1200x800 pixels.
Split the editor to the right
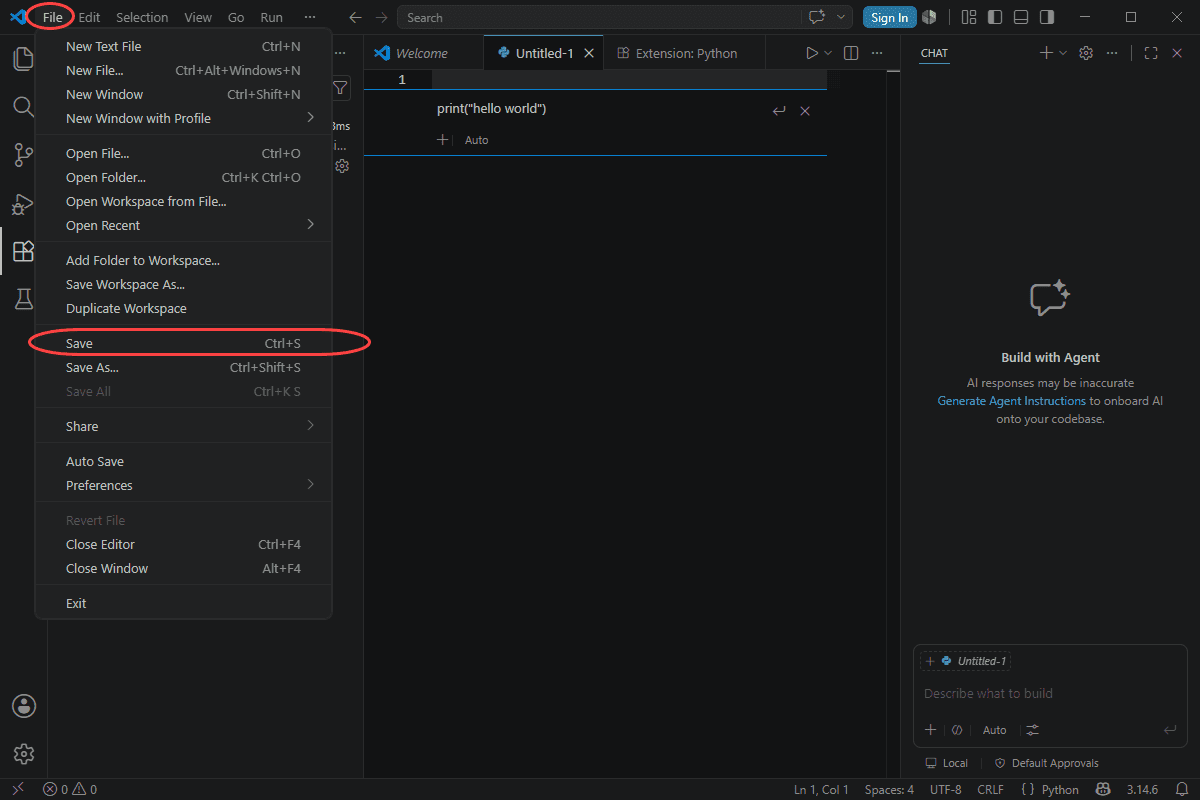click(851, 53)
